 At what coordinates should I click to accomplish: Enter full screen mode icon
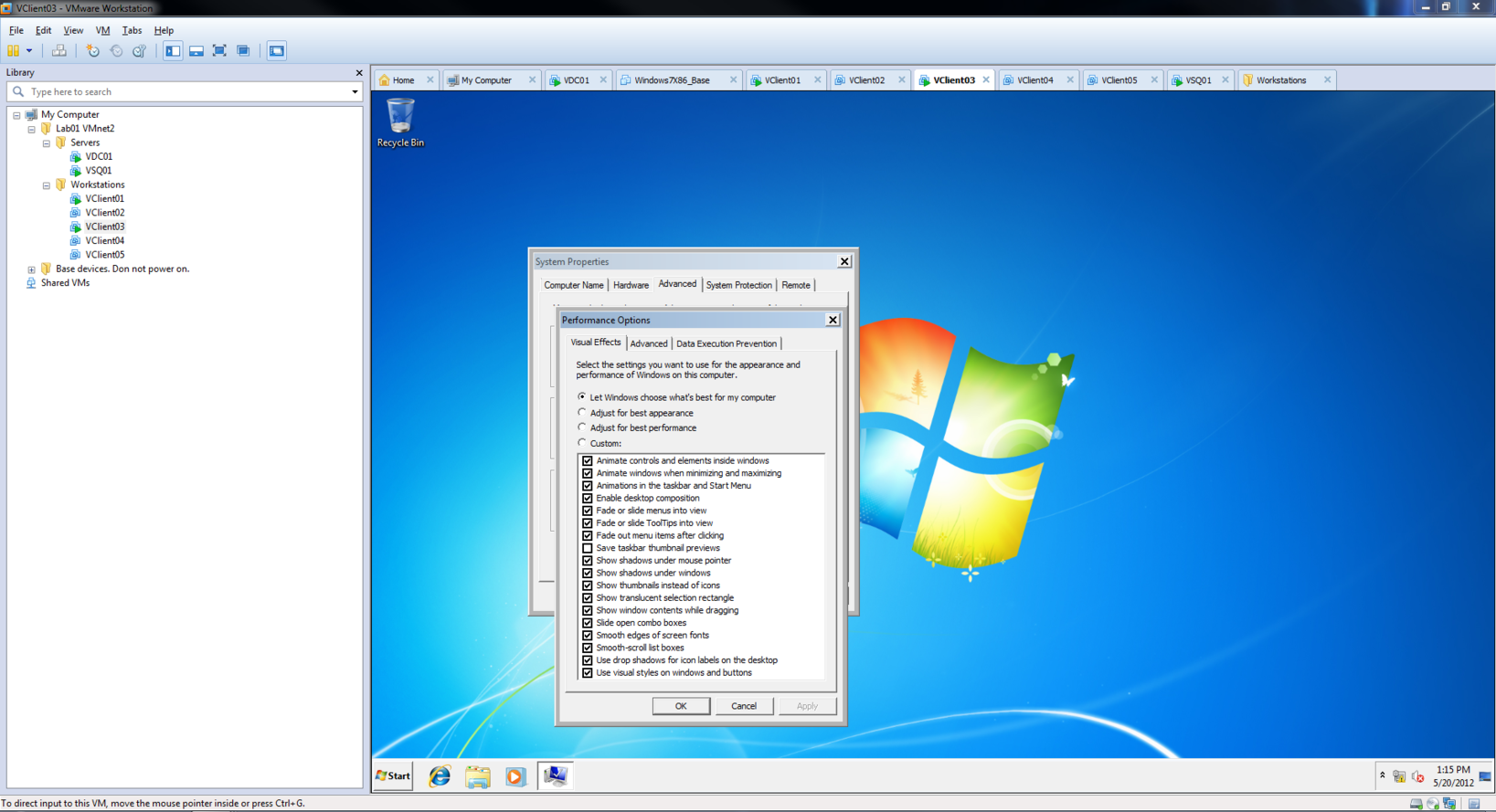[x=219, y=51]
